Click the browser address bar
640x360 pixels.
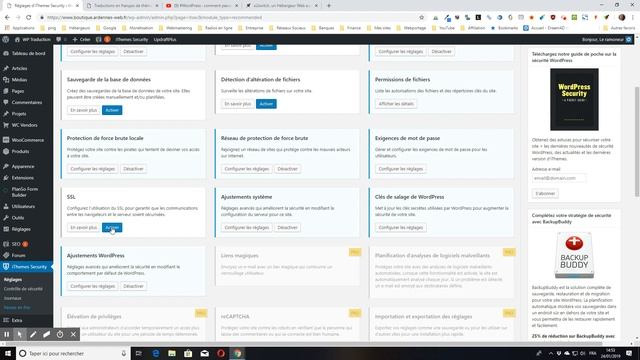click(x=229, y=18)
